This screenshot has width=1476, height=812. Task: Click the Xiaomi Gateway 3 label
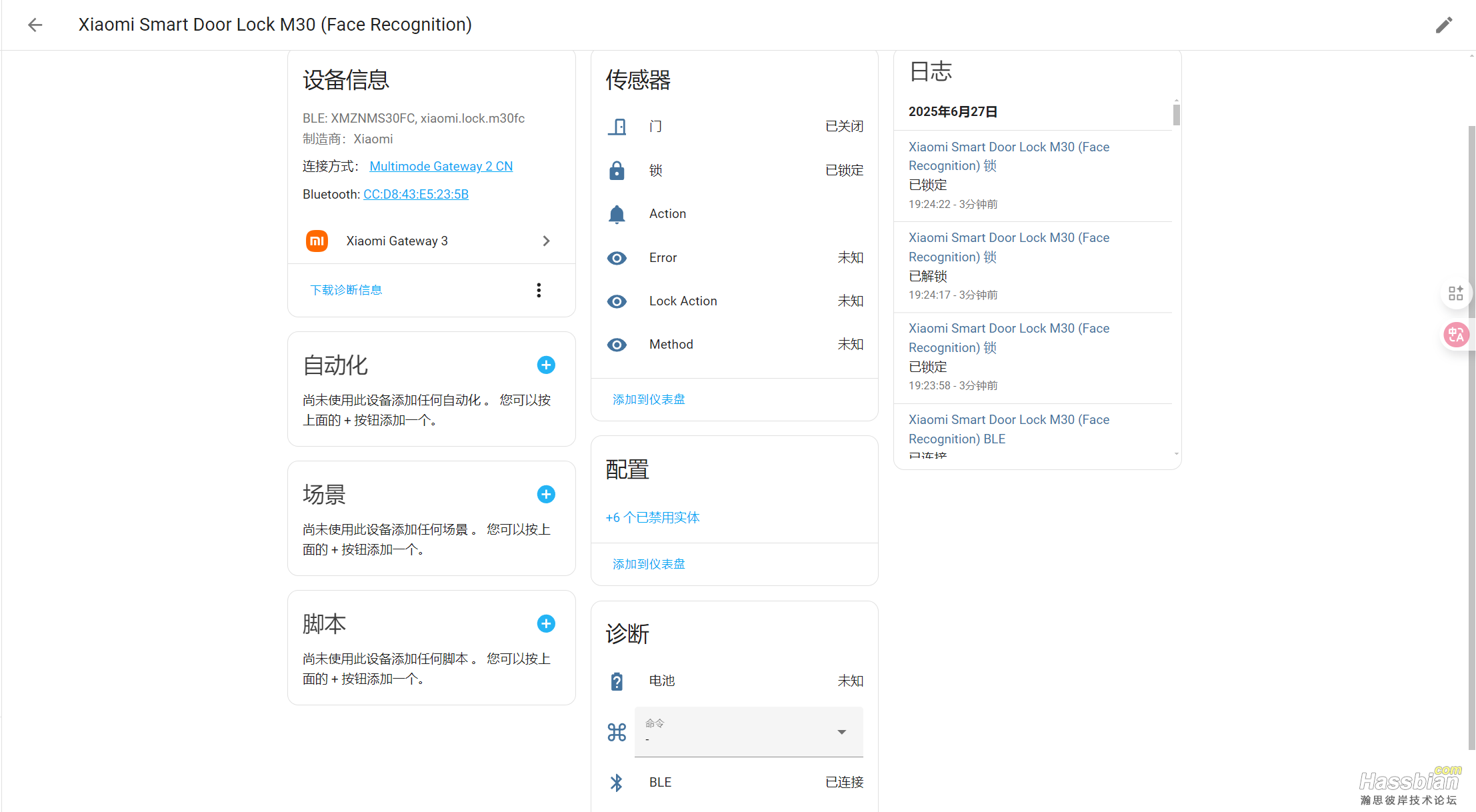pos(397,241)
